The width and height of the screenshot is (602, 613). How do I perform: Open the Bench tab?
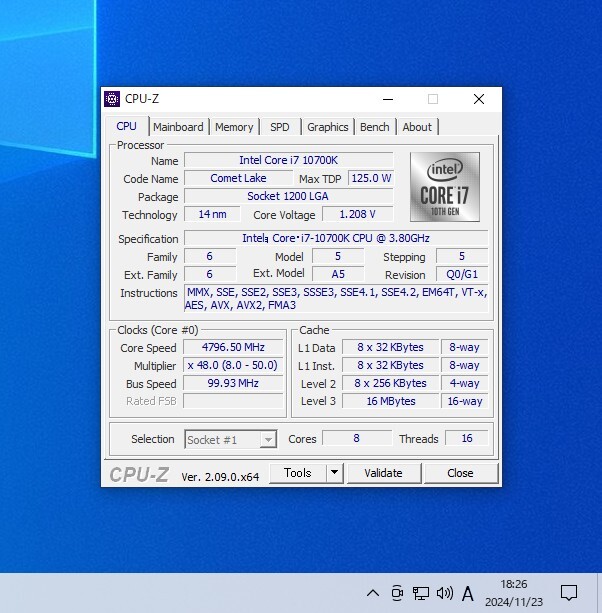click(374, 127)
